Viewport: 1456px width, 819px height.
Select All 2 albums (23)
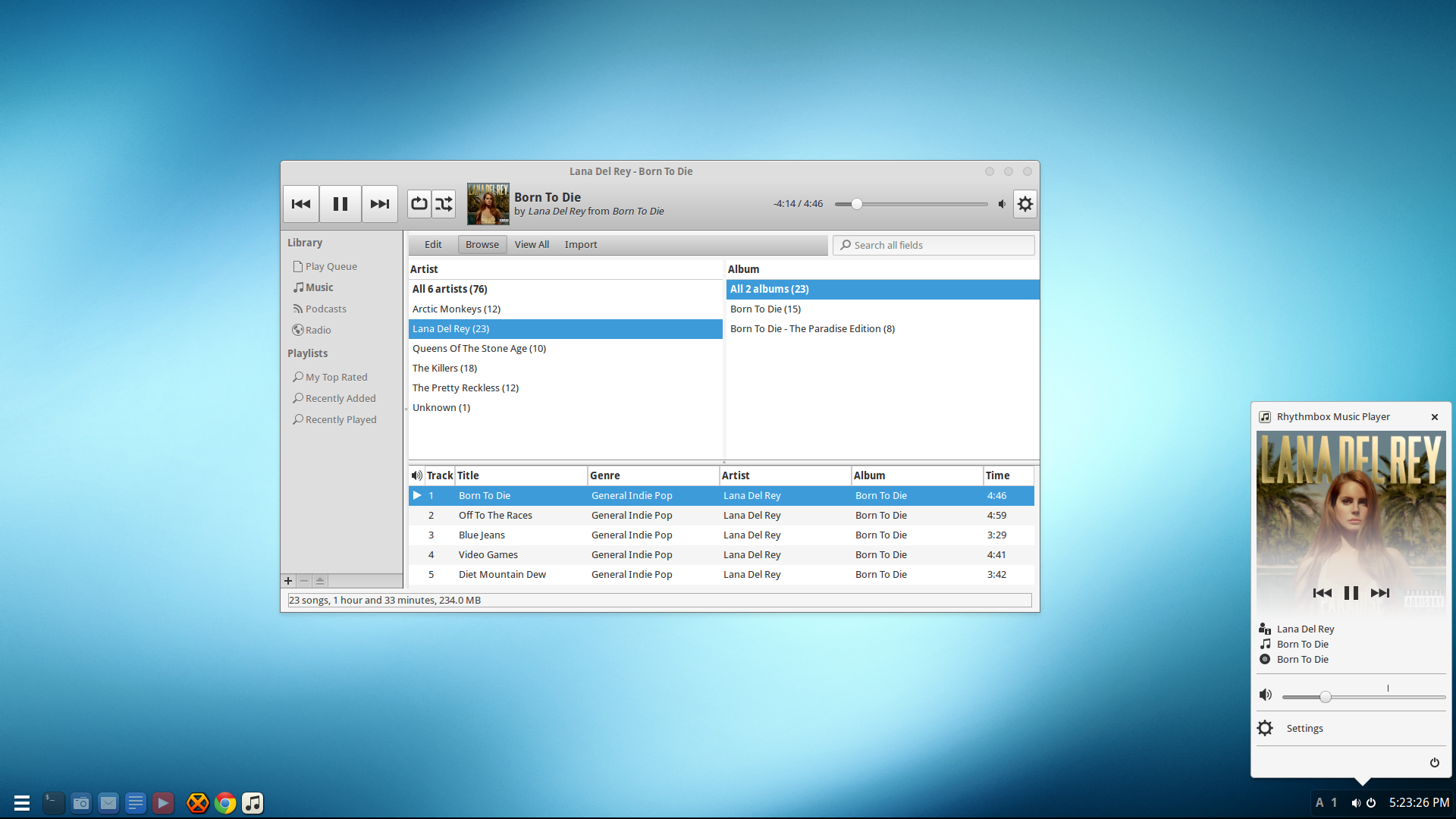[x=883, y=289]
